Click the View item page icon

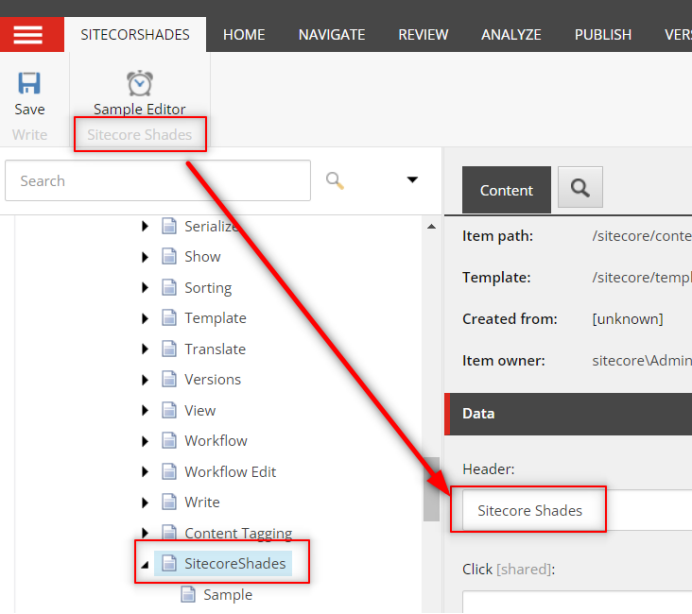pyautogui.click(x=169, y=410)
